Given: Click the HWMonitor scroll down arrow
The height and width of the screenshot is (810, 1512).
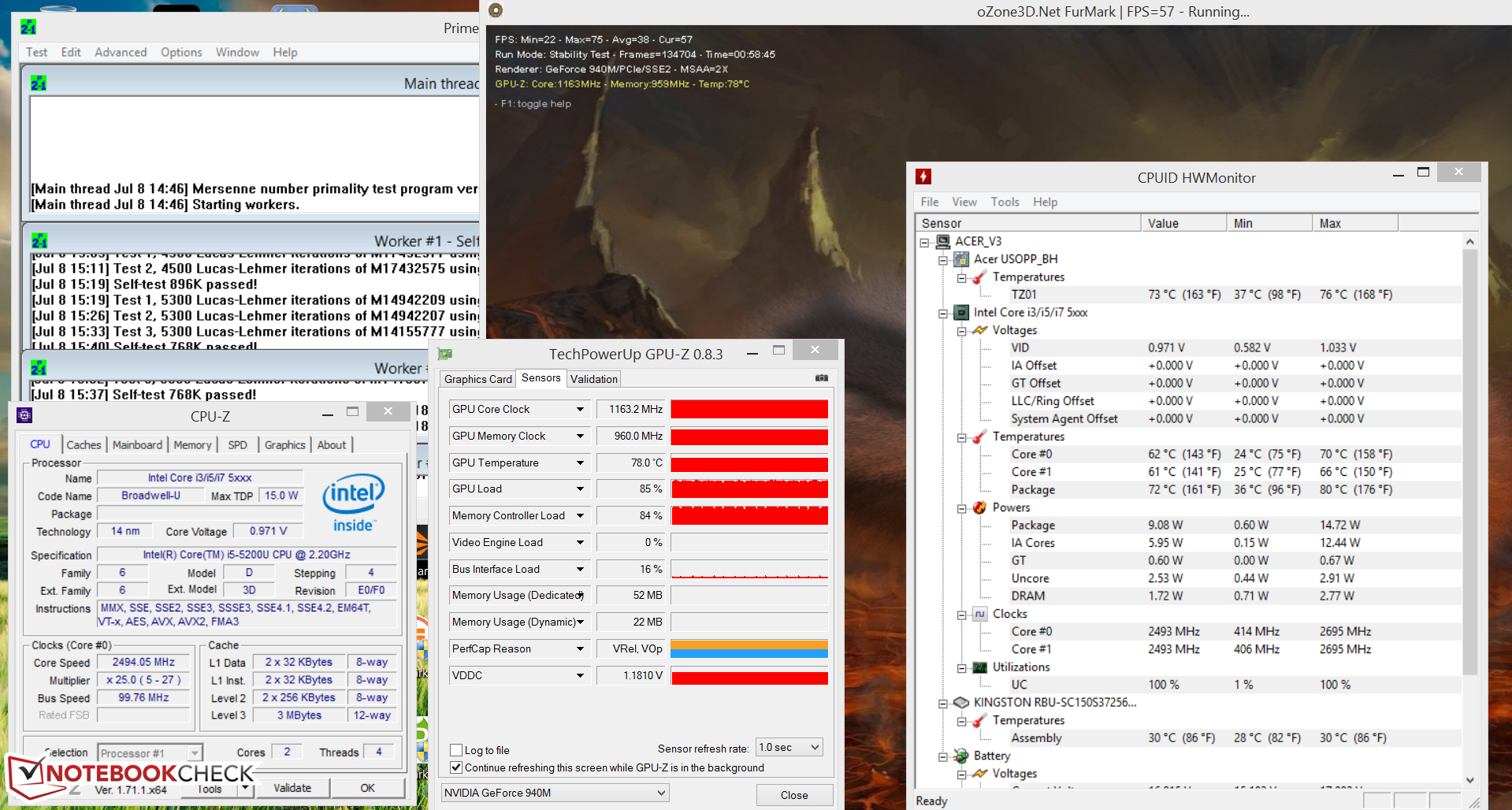Looking at the screenshot, I should coord(1469,780).
